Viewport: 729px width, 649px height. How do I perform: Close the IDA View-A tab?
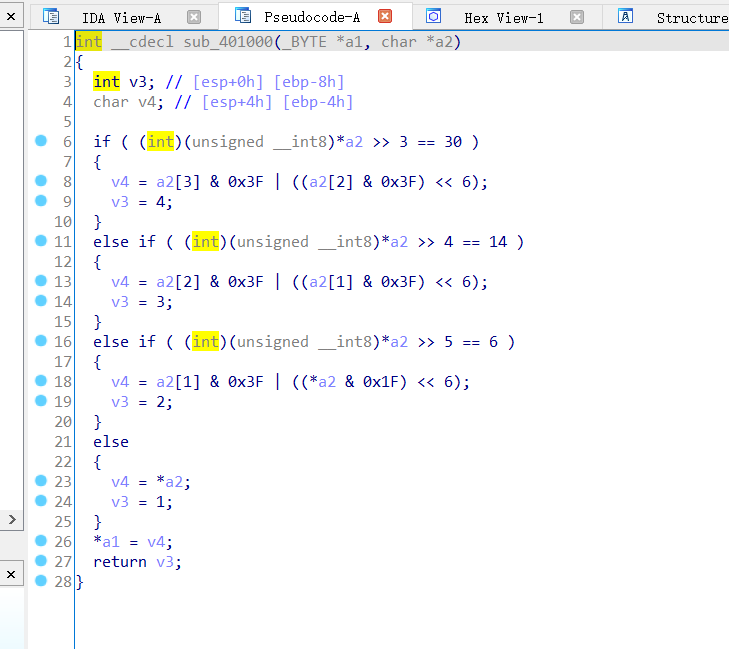coord(194,17)
